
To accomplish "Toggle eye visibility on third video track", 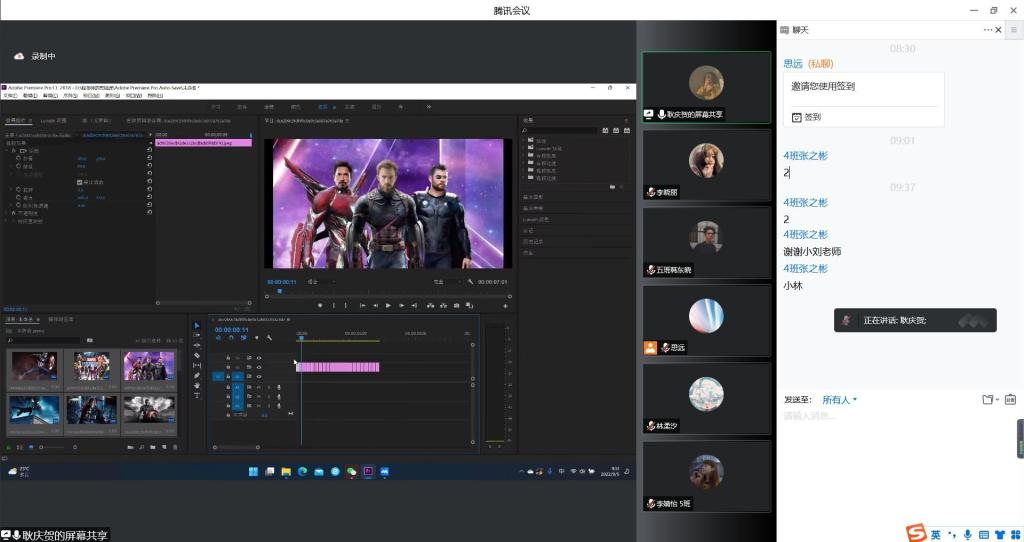I will point(259,377).
